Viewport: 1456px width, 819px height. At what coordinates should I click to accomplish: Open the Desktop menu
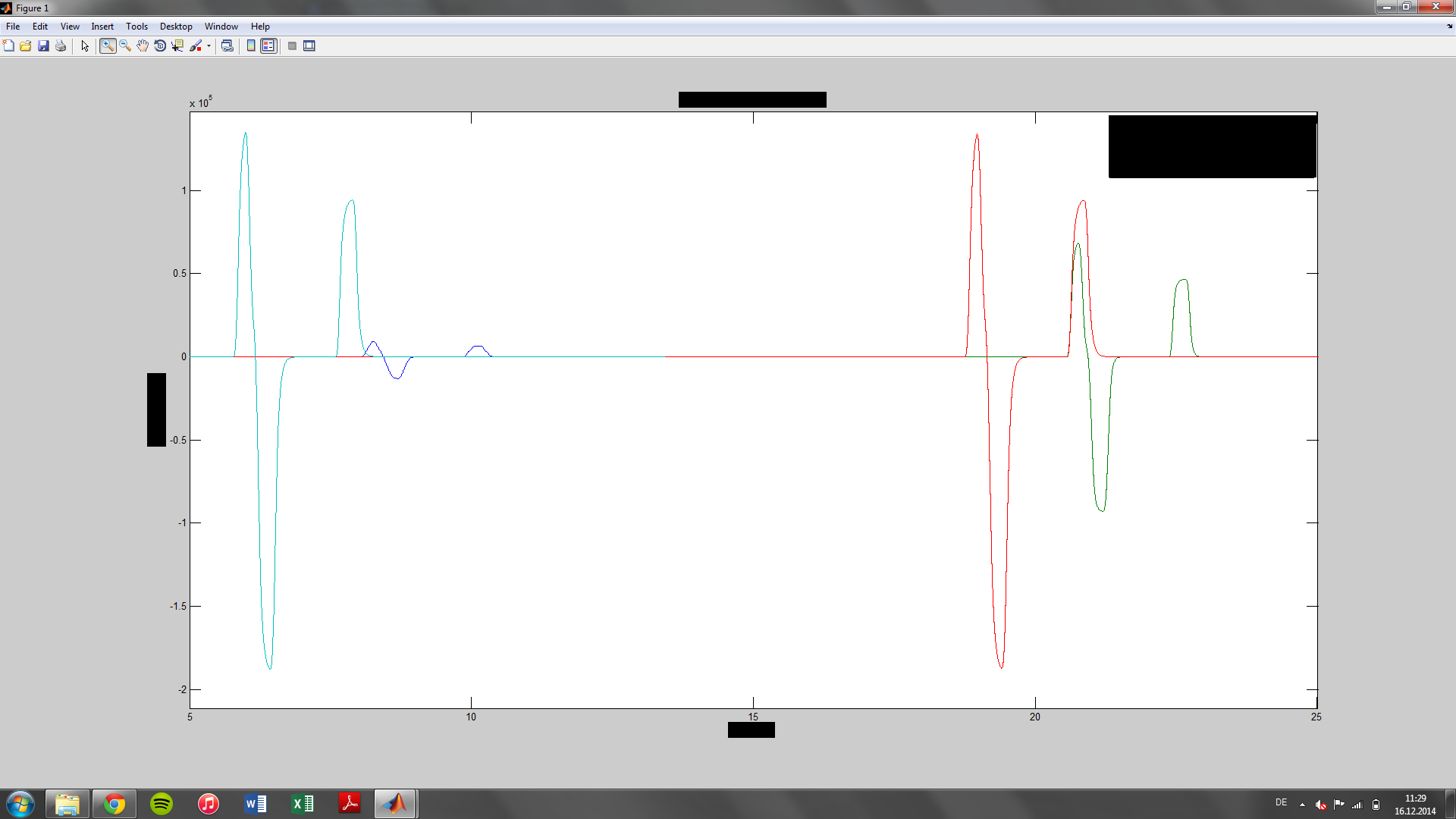point(176,27)
